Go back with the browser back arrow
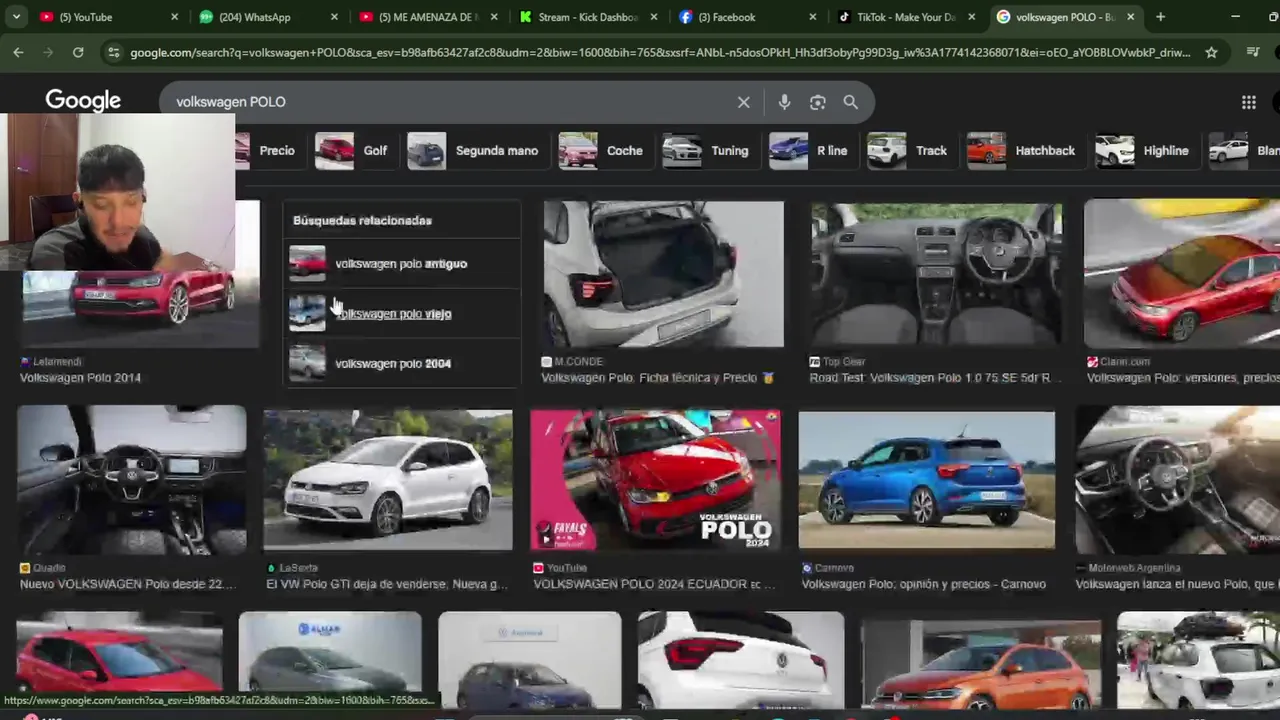 tap(18, 52)
